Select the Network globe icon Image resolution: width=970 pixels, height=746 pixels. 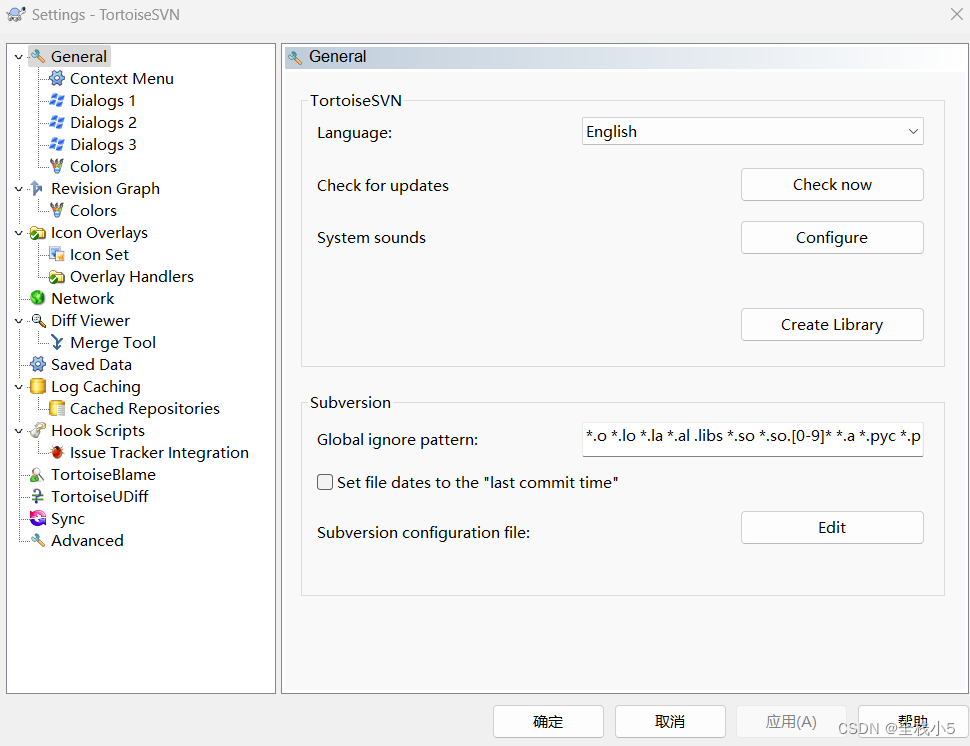pyautogui.click(x=38, y=298)
